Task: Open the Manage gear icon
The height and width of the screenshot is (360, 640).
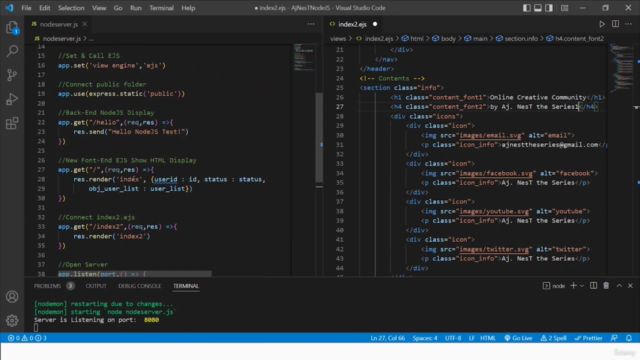Action: click(12, 320)
